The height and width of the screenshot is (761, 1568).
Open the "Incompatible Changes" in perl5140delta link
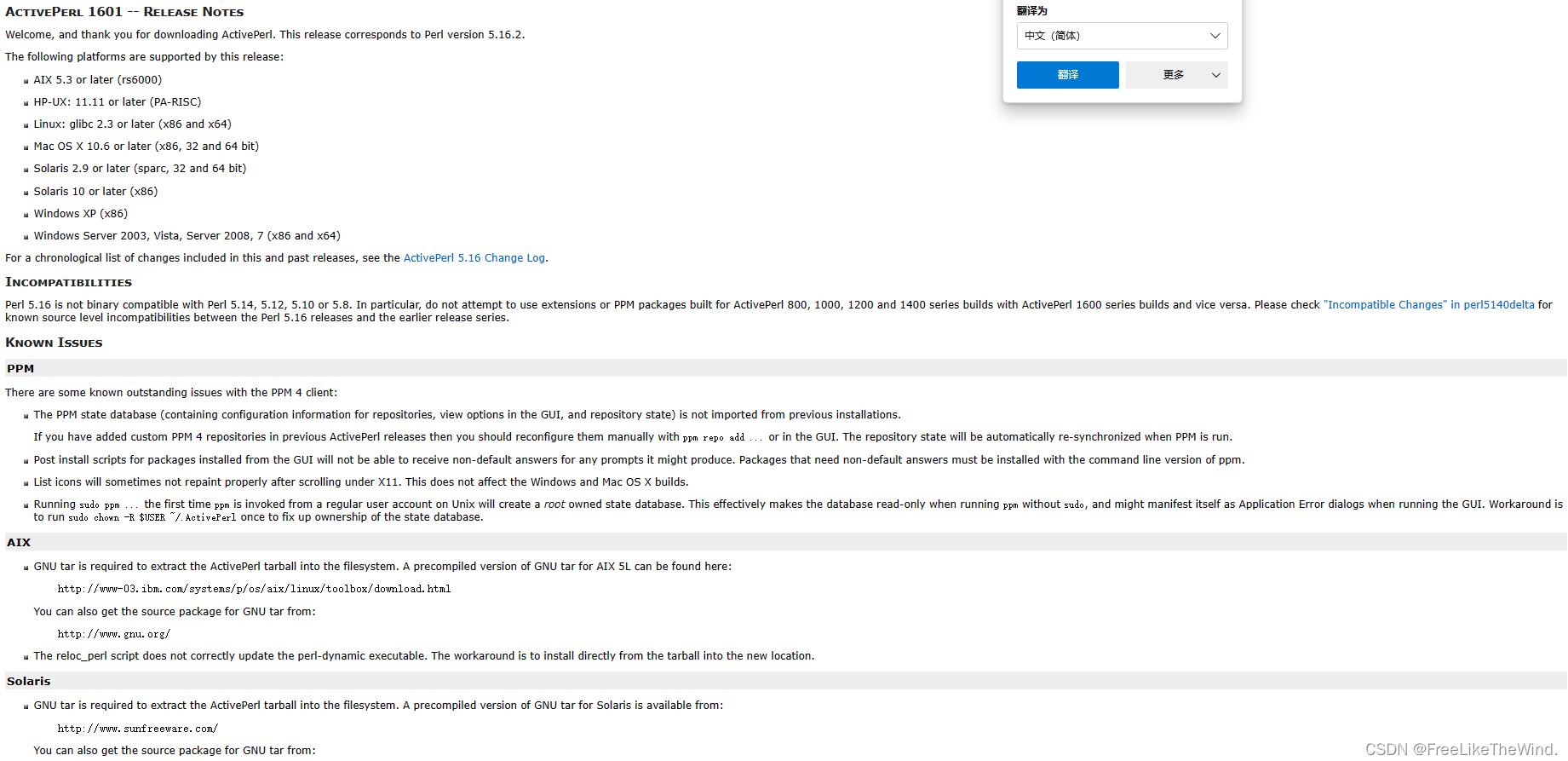coord(1428,305)
